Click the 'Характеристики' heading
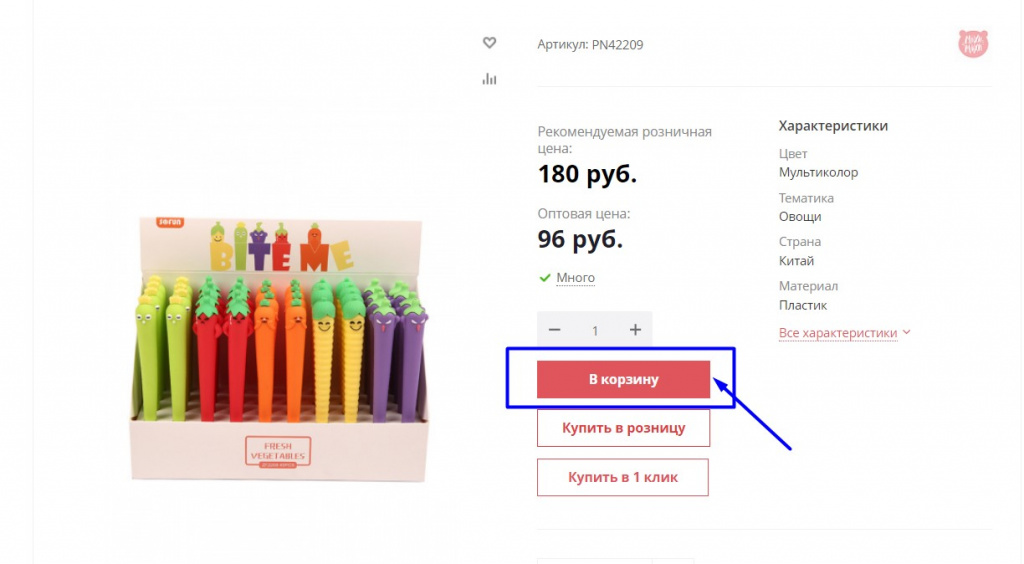Screen dimensions: 1024x564 coord(833,125)
